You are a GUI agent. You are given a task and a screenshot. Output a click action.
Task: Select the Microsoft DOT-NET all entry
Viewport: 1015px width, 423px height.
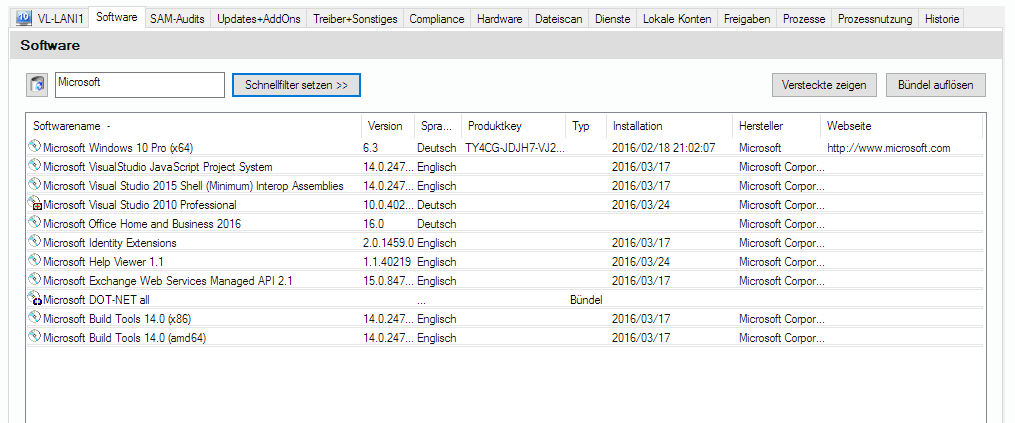505,300
